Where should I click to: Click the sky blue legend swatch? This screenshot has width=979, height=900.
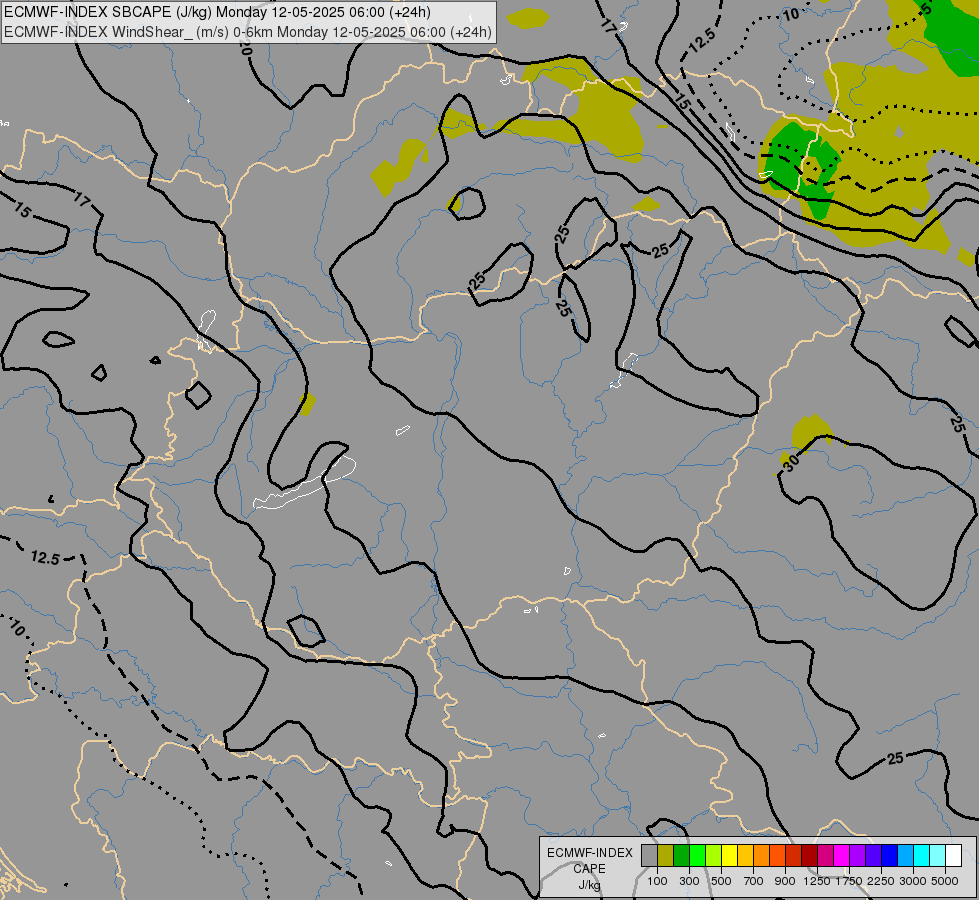point(905,856)
